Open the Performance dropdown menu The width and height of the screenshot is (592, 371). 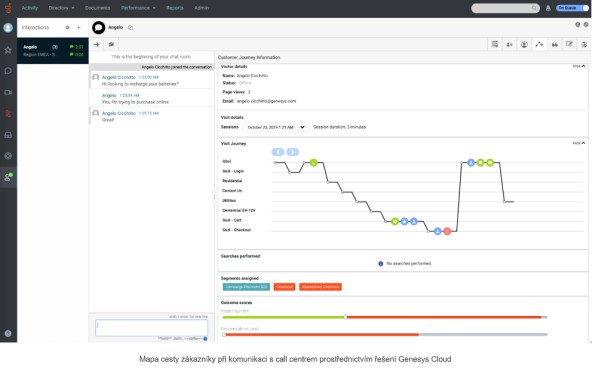[x=138, y=8]
